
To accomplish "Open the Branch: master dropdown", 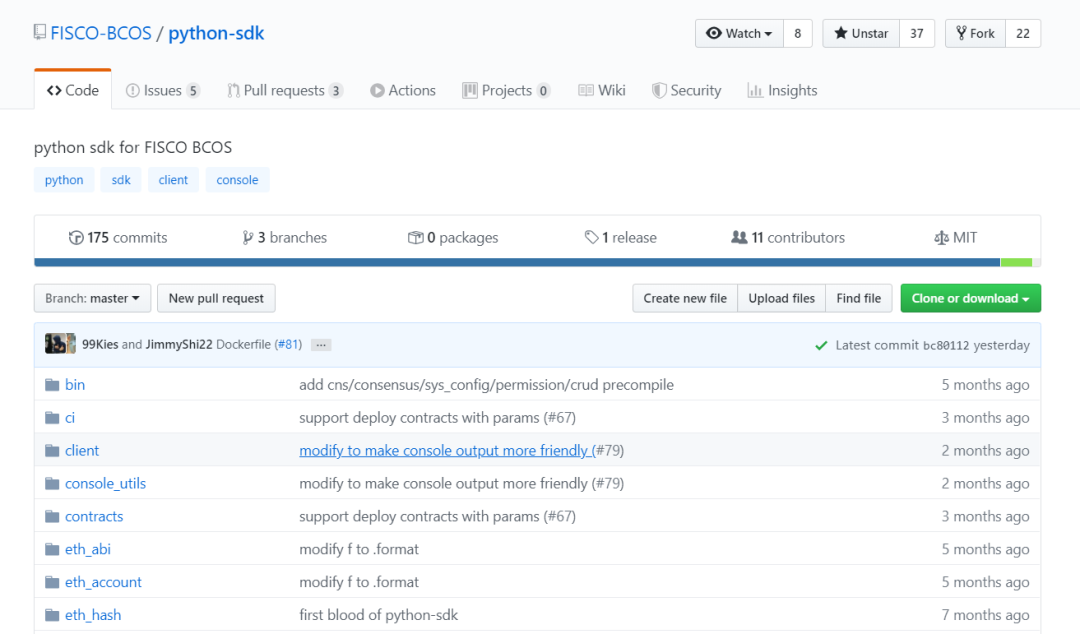I will click(92, 298).
